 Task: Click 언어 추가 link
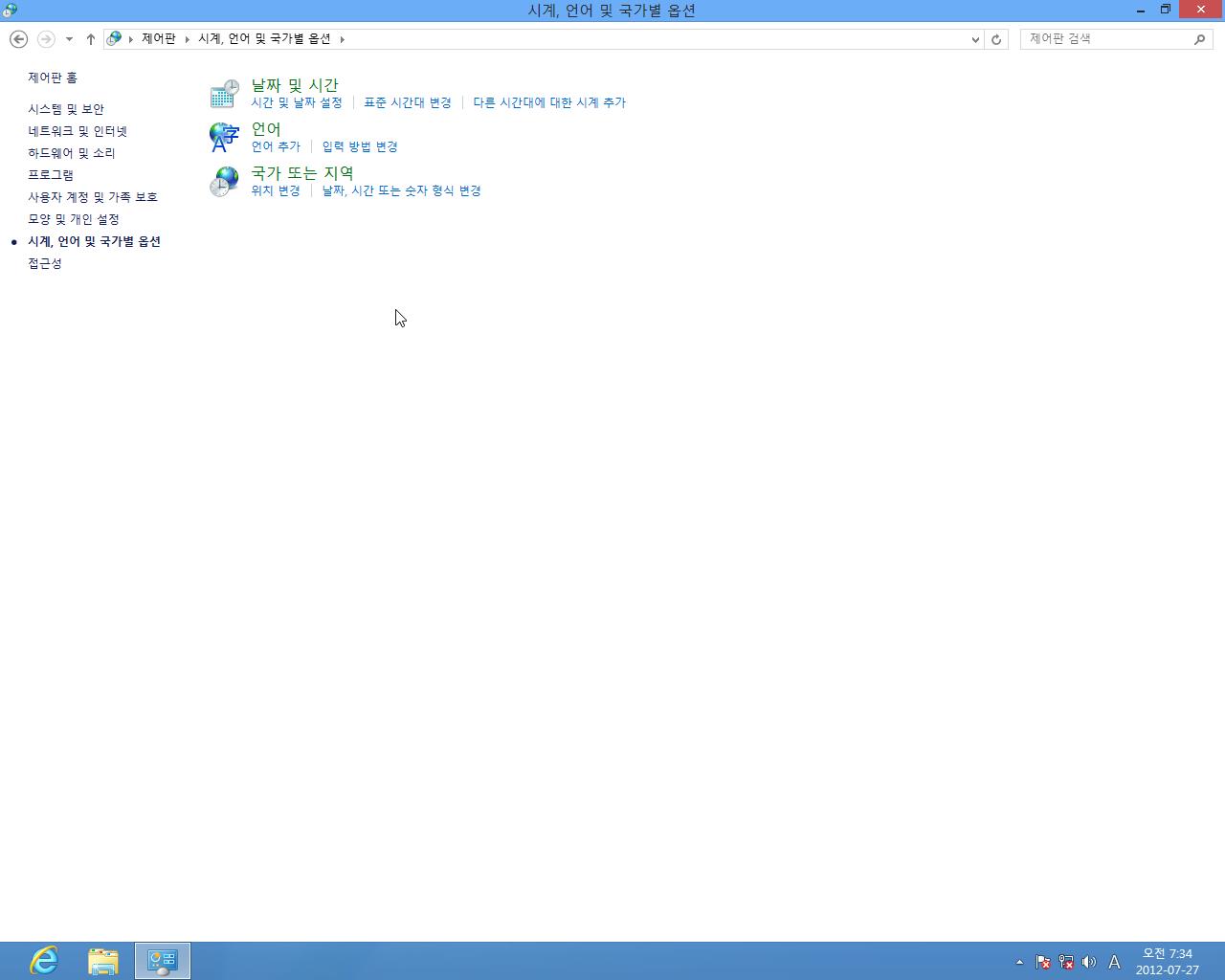click(276, 146)
